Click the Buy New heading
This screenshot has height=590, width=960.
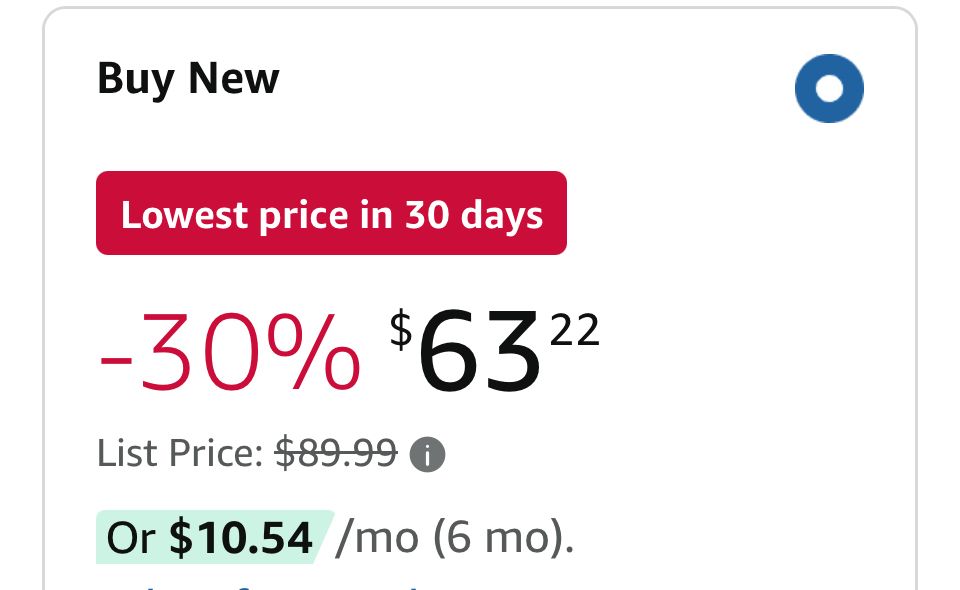188,80
